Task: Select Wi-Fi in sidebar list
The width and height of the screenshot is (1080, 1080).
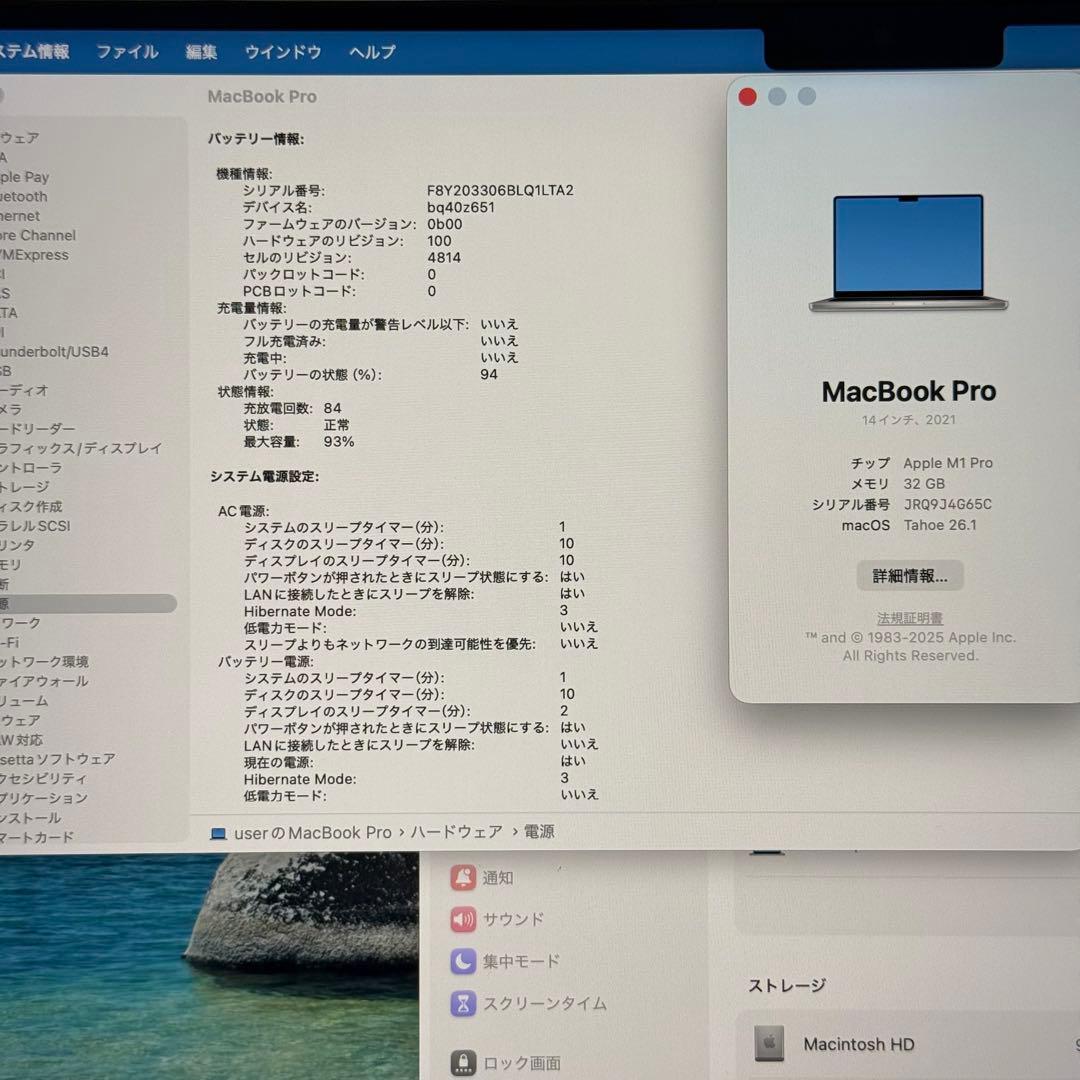Action: pos(10,642)
